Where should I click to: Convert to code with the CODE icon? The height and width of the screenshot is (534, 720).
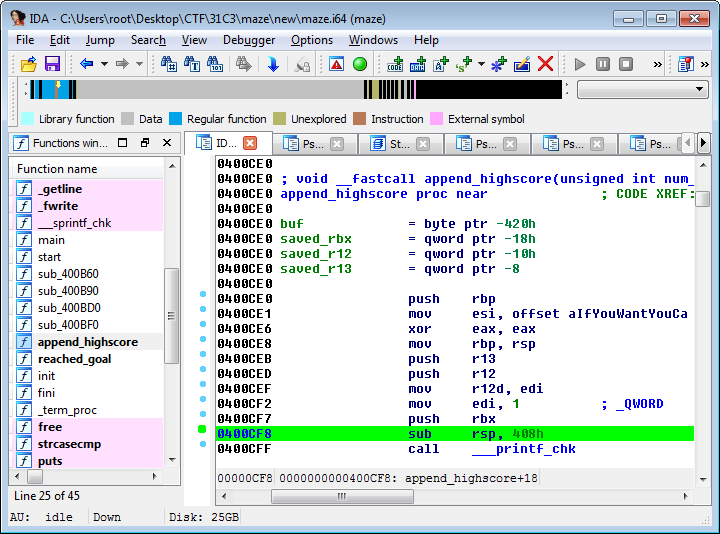pyautogui.click(x=395, y=64)
